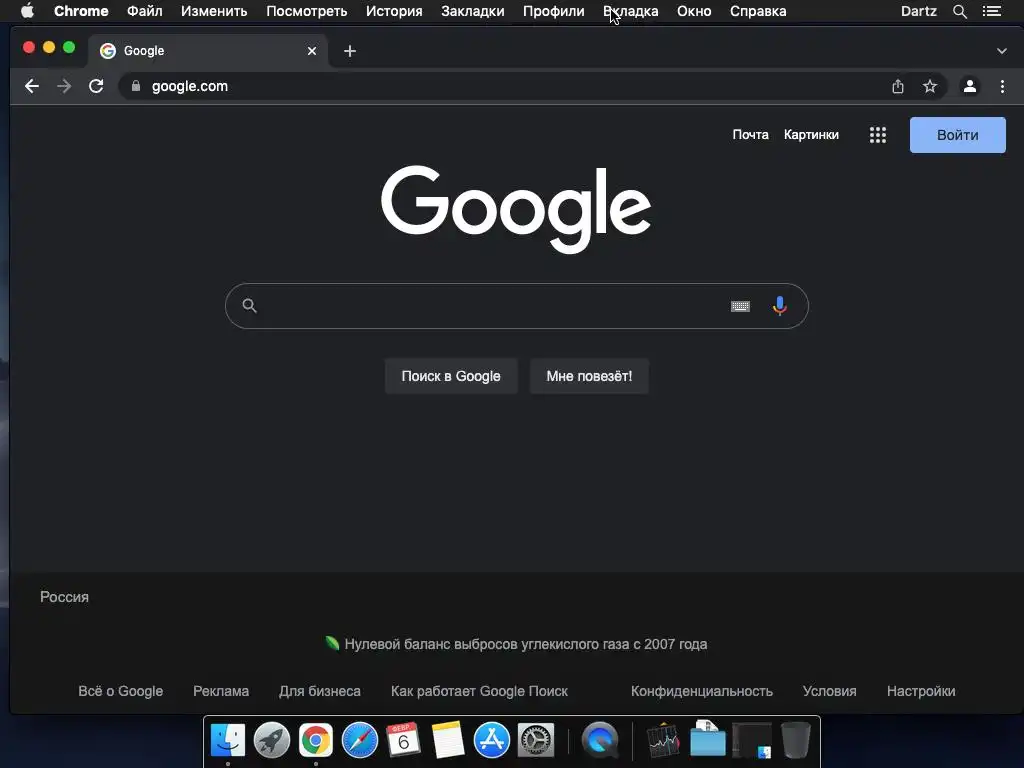Click the magnifier icon inside search box
The height and width of the screenshot is (768, 1024).
point(249,306)
